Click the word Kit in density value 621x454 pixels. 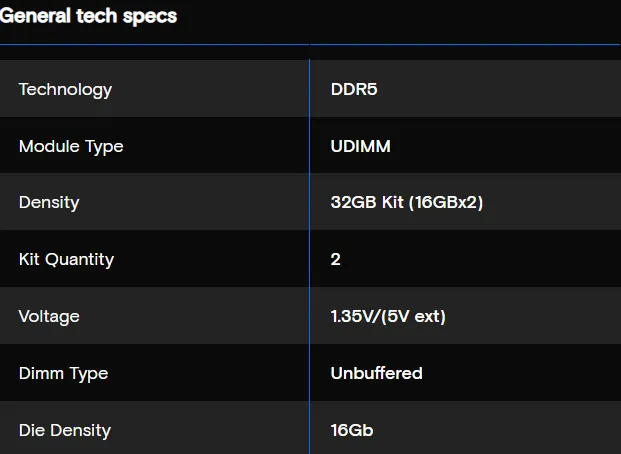pyautogui.click(x=392, y=202)
